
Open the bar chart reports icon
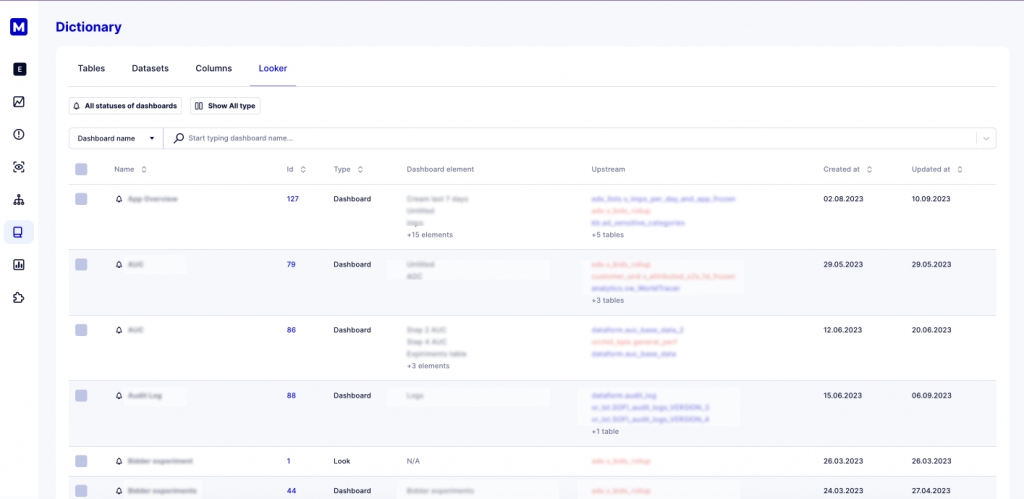click(19, 265)
